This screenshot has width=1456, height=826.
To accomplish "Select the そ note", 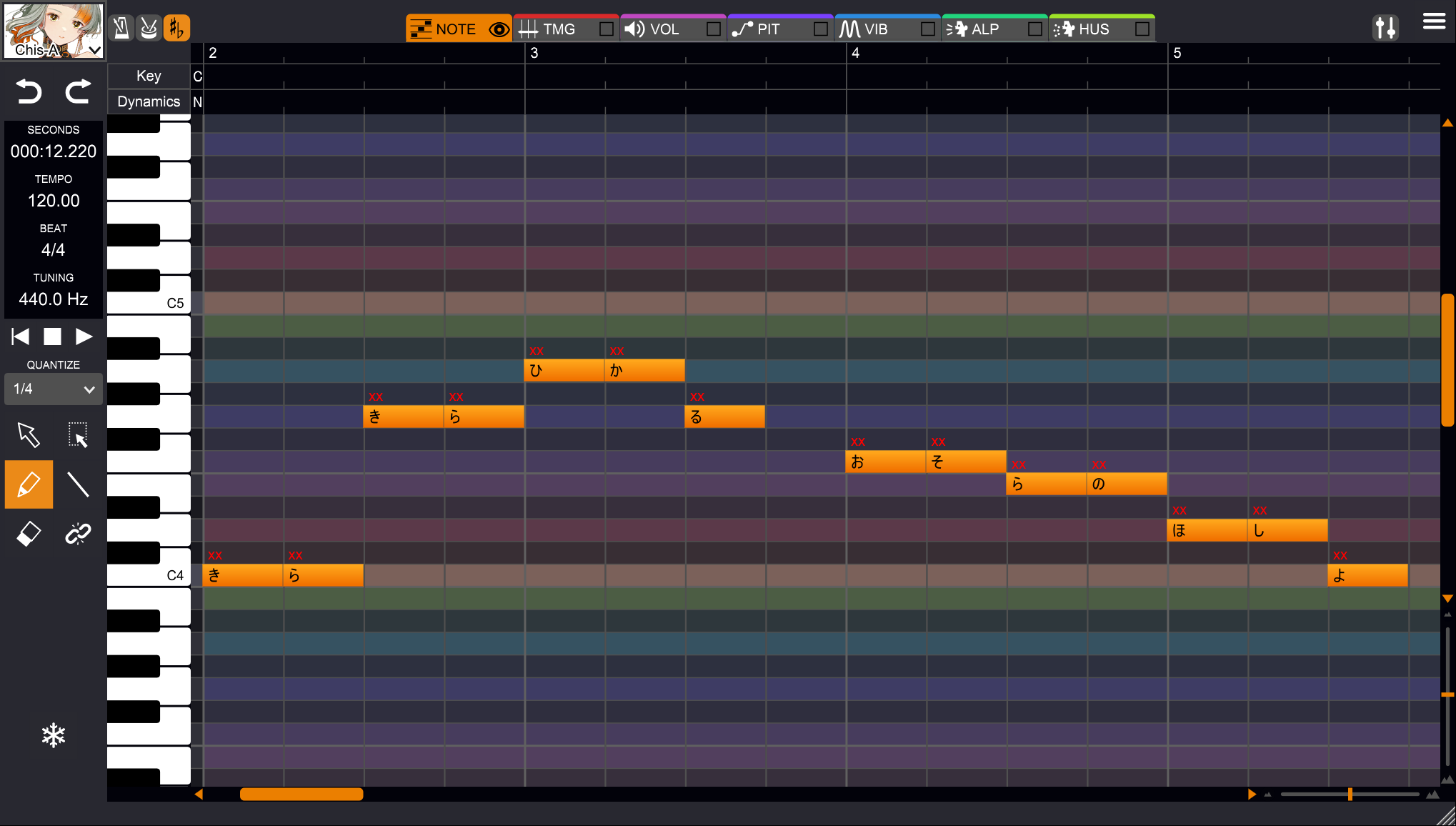I will point(967,462).
